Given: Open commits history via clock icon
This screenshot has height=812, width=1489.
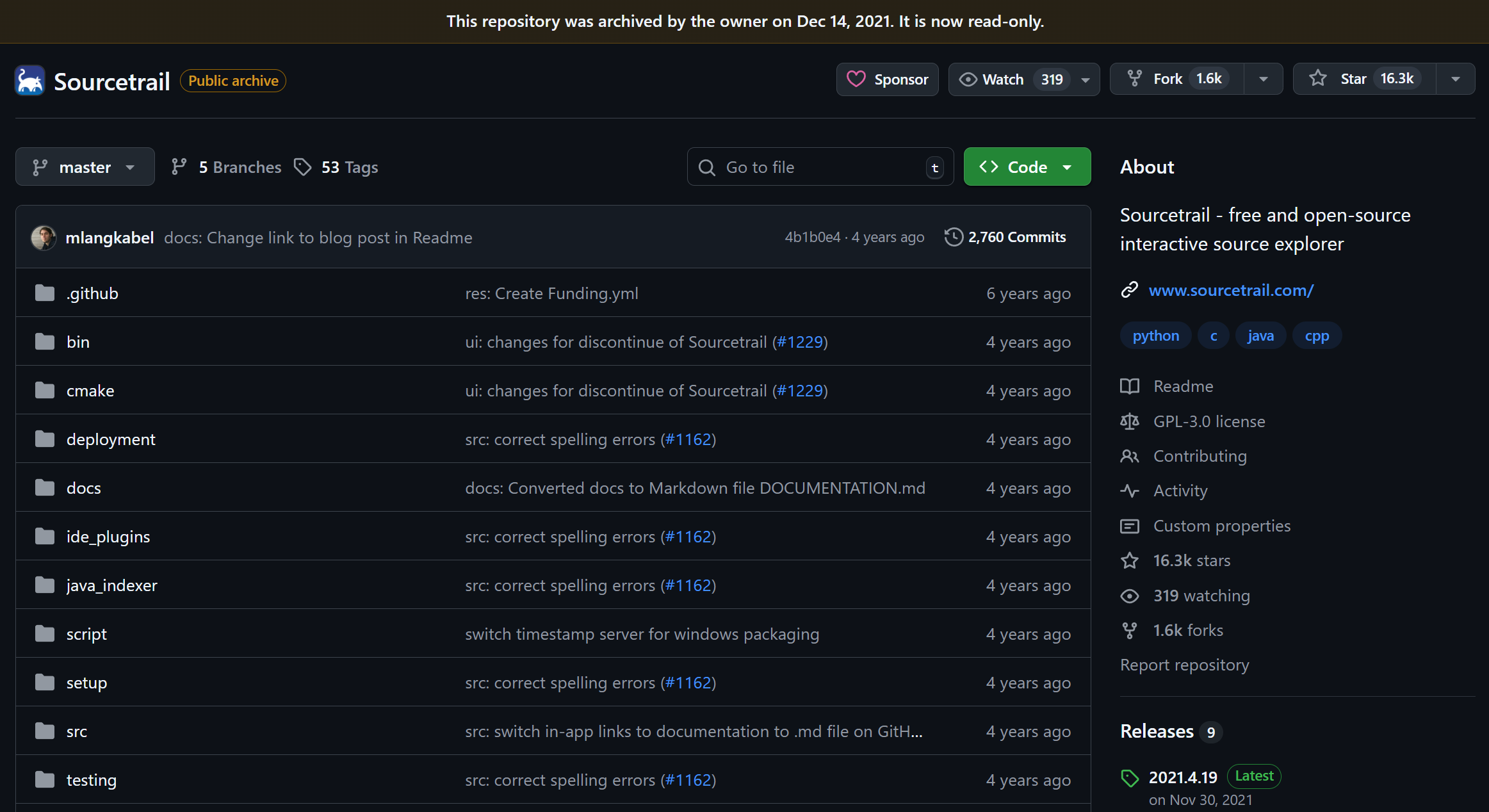Looking at the screenshot, I should click(954, 237).
